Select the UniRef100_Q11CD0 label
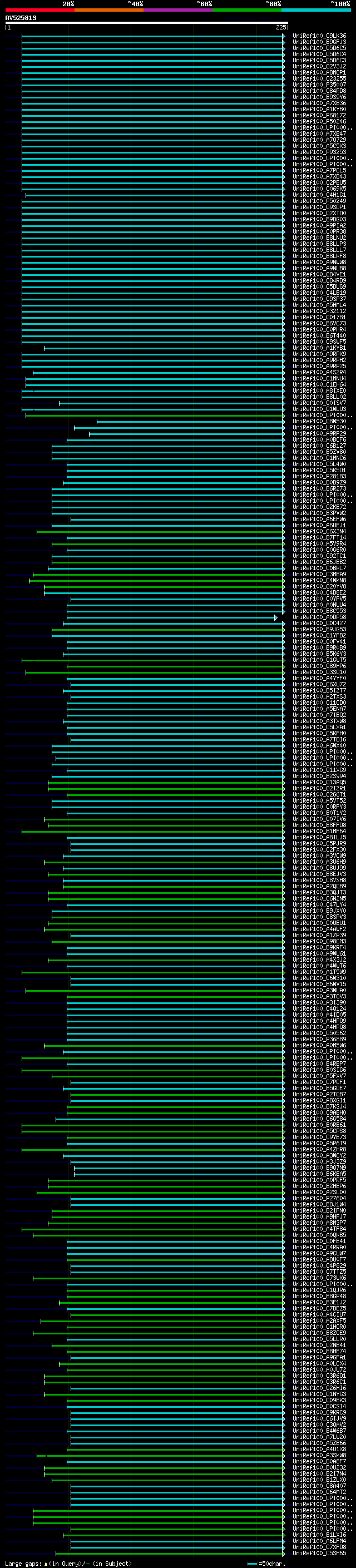 (x=319, y=703)
